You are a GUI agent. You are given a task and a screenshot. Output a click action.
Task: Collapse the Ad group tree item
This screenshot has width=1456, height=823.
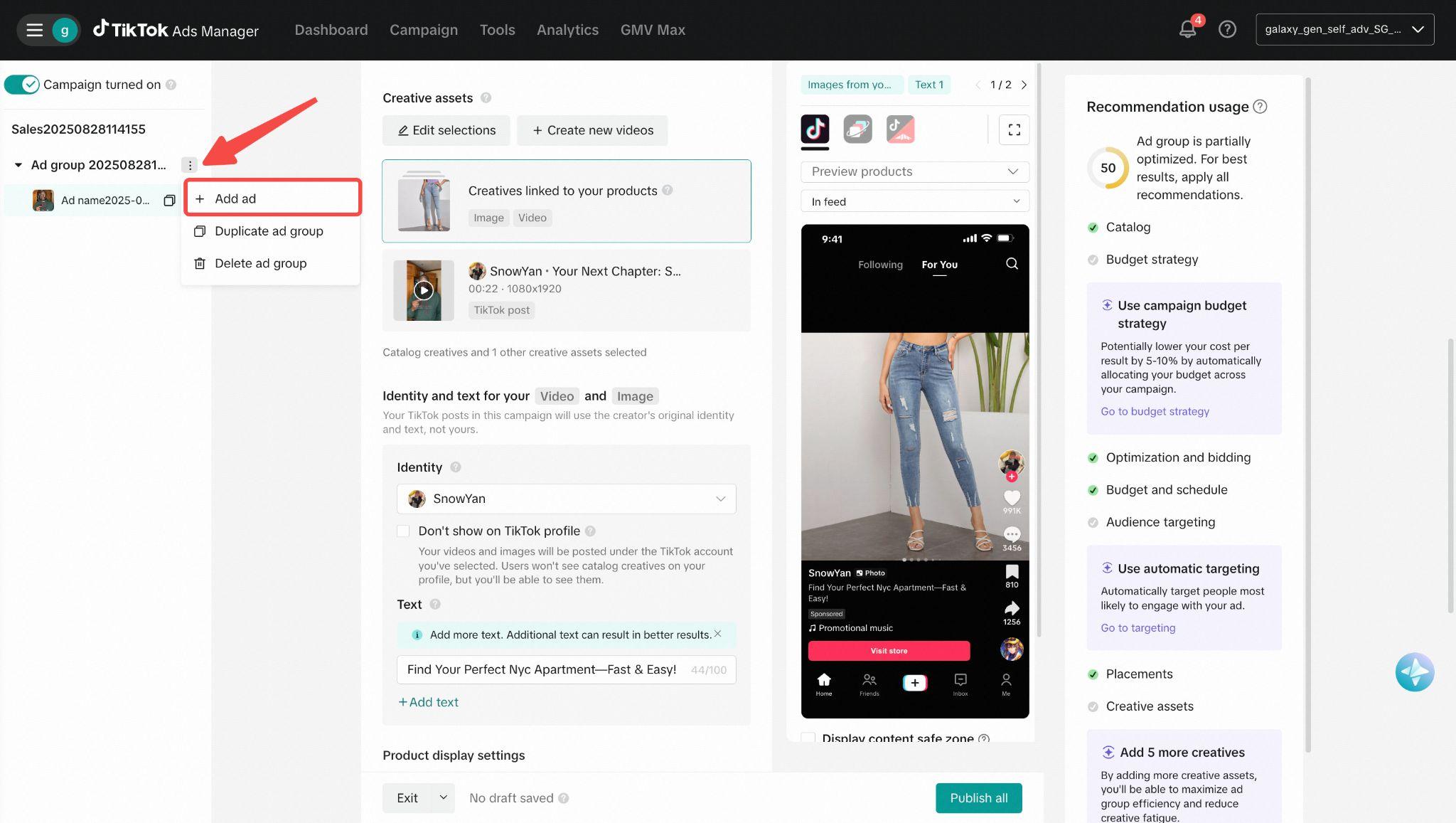pyautogui.click(x=18, y=165)
